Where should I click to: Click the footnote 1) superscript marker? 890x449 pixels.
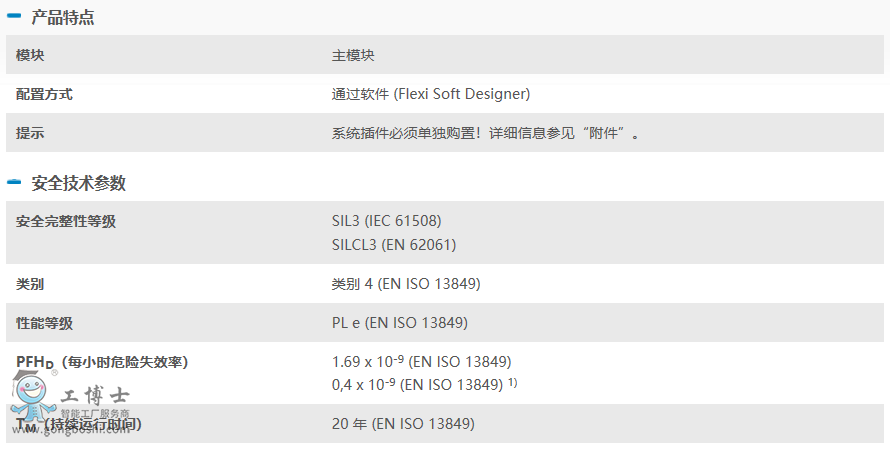click(x=512, y=382)
